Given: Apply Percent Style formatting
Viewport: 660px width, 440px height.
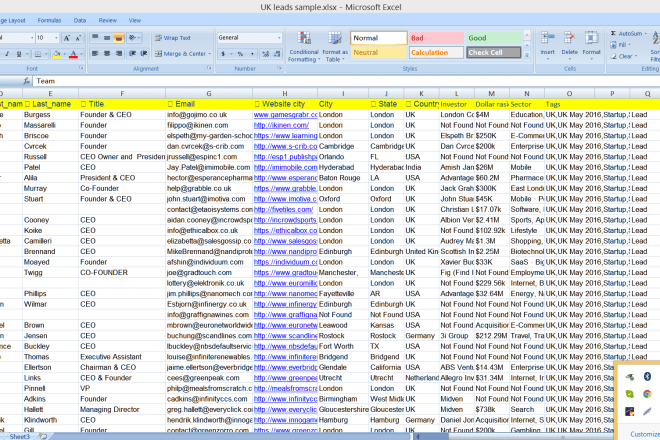Looking at the screenshot, I should click(x=240, y=54).
